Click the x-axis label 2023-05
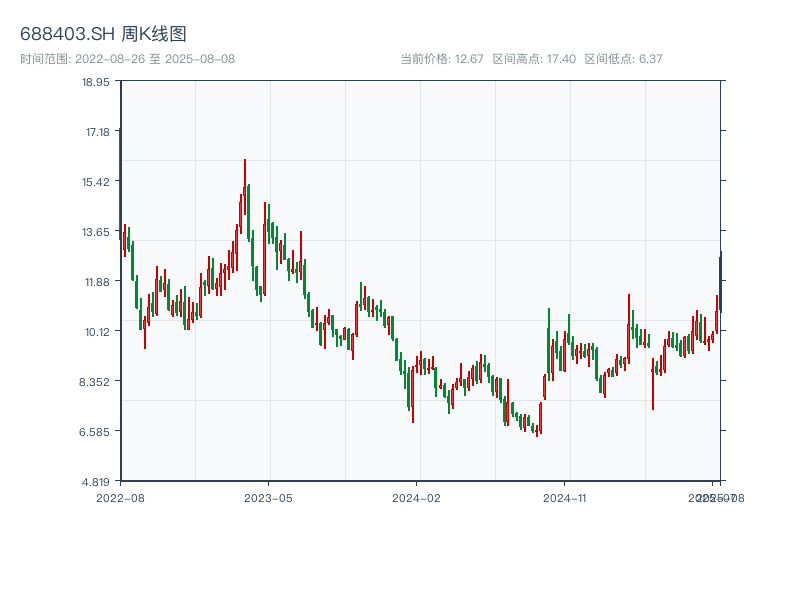The image size is (800, 600). coord(268,498)
